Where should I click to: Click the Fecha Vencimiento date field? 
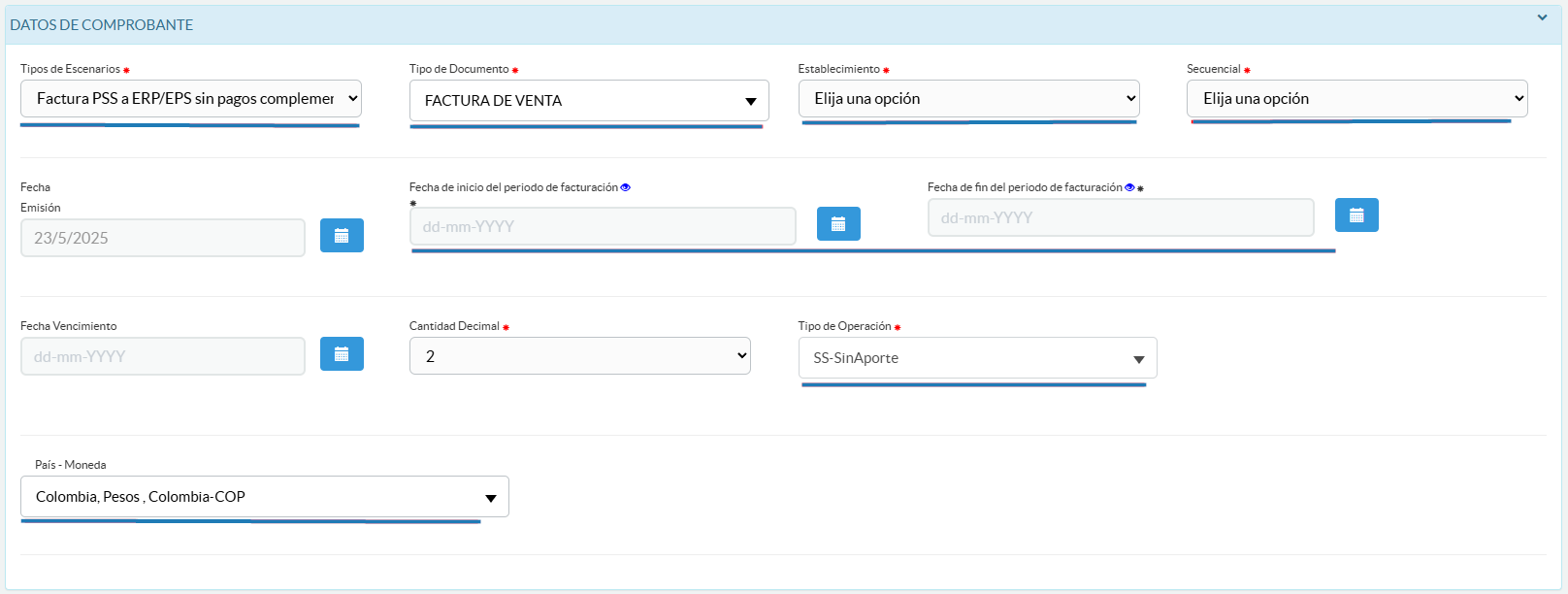(163, 356)
